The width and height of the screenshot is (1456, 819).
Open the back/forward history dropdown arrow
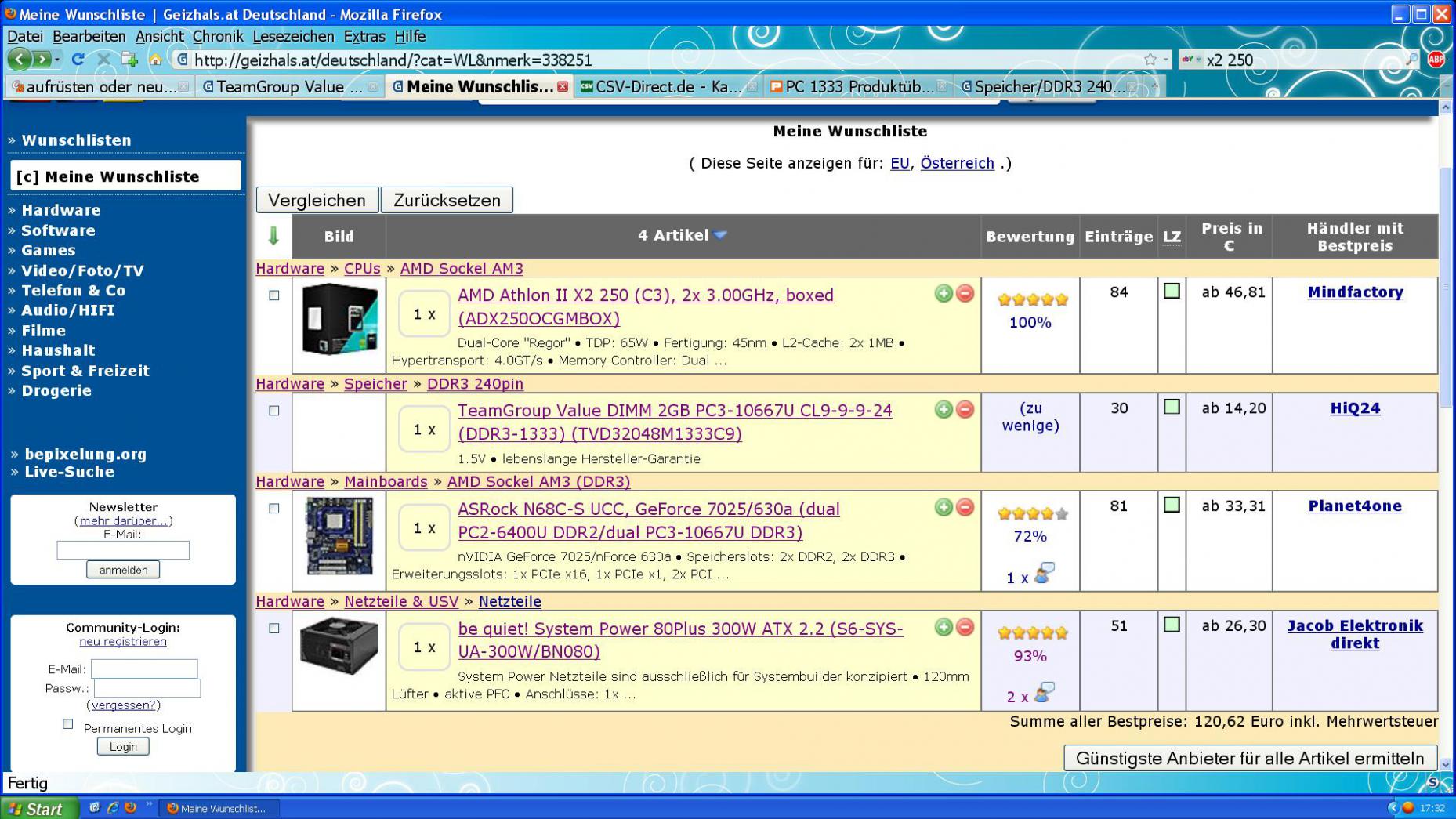pos(57,60)
